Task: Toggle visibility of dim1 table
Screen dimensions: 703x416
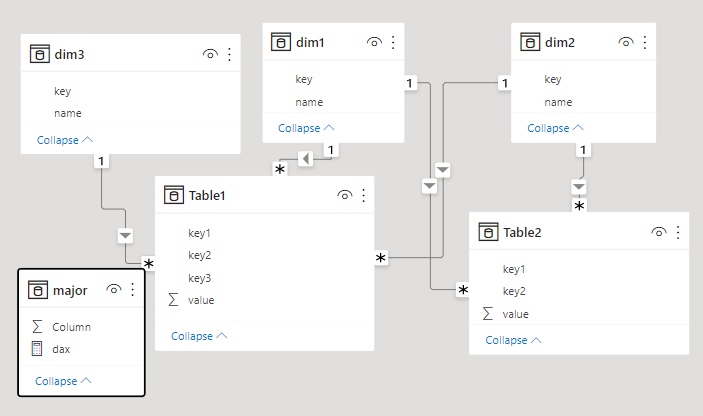Action: click(x=374, y=42)
